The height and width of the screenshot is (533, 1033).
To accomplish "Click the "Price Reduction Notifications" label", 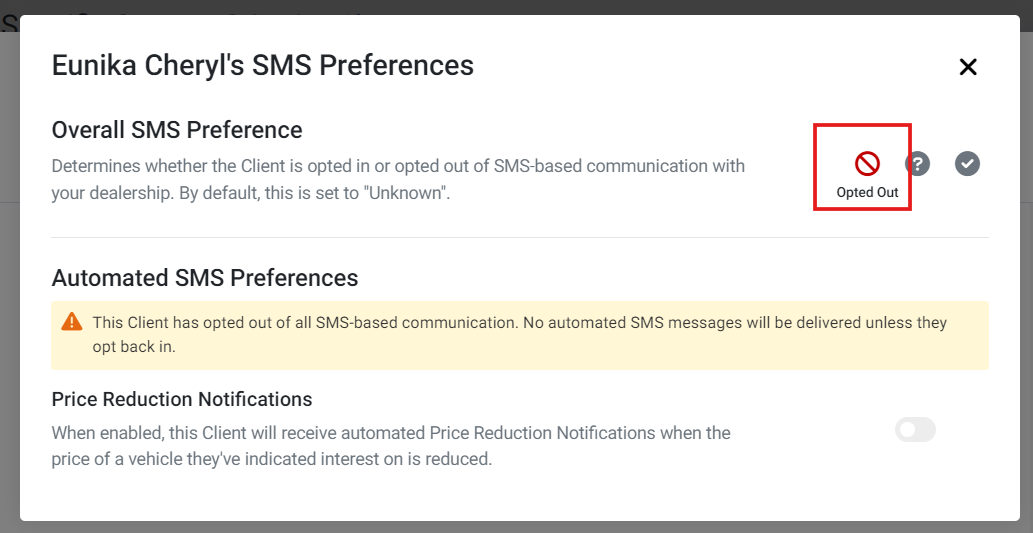I will tap(182, 399).
